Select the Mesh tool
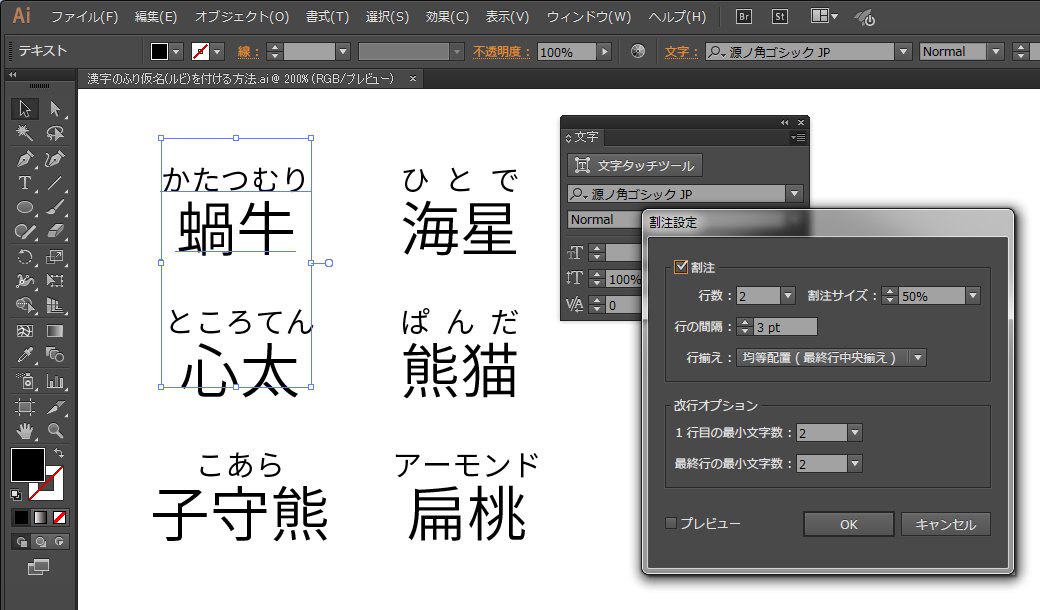Viewport: 1040px width, 610px height. (x=25, y=331)
